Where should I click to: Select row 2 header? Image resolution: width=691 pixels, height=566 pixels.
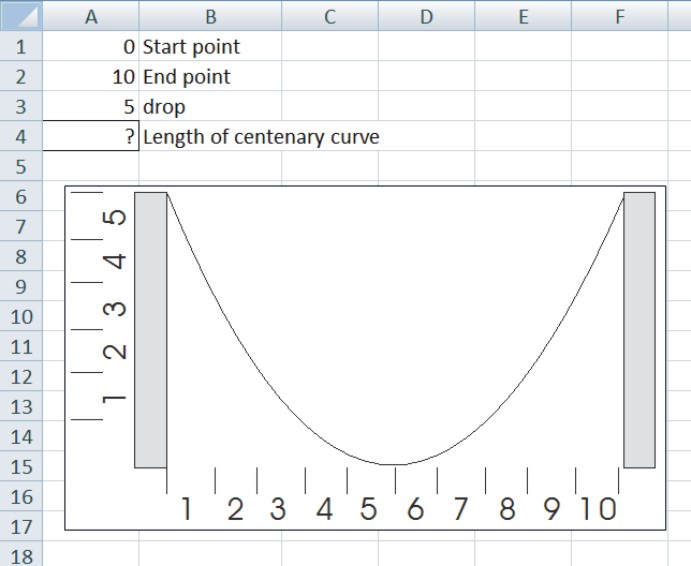click(x=21, y=76)
